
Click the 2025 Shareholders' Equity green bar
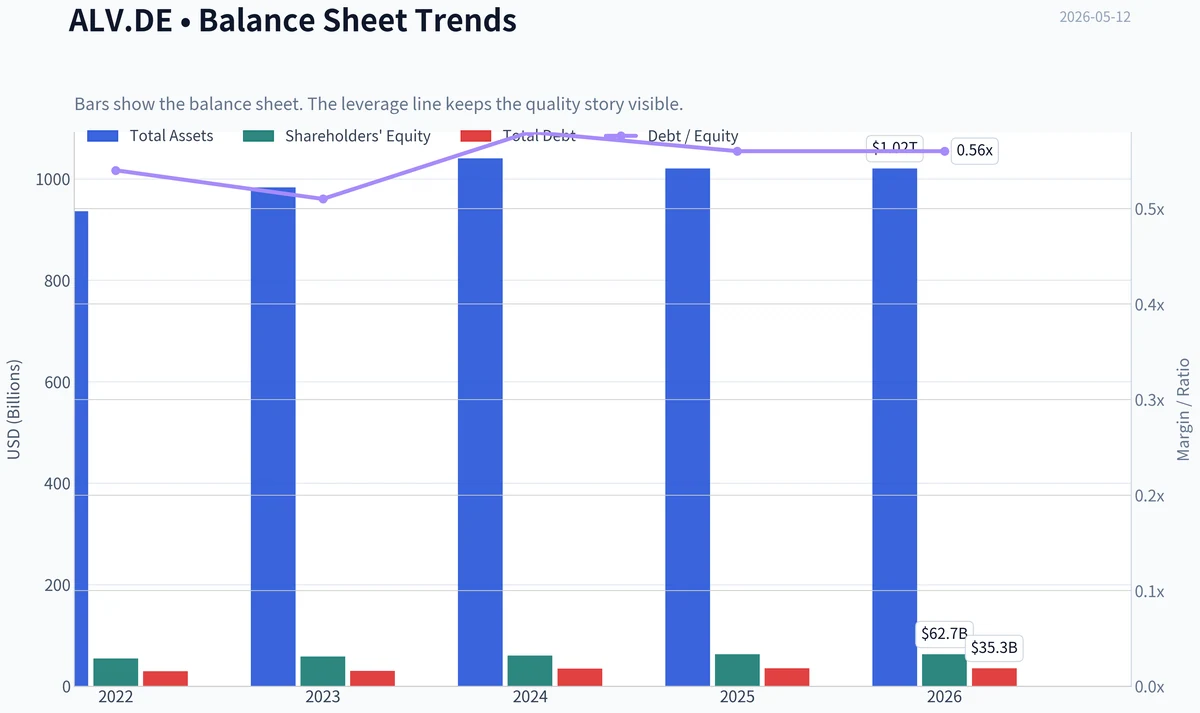(737, 670)
